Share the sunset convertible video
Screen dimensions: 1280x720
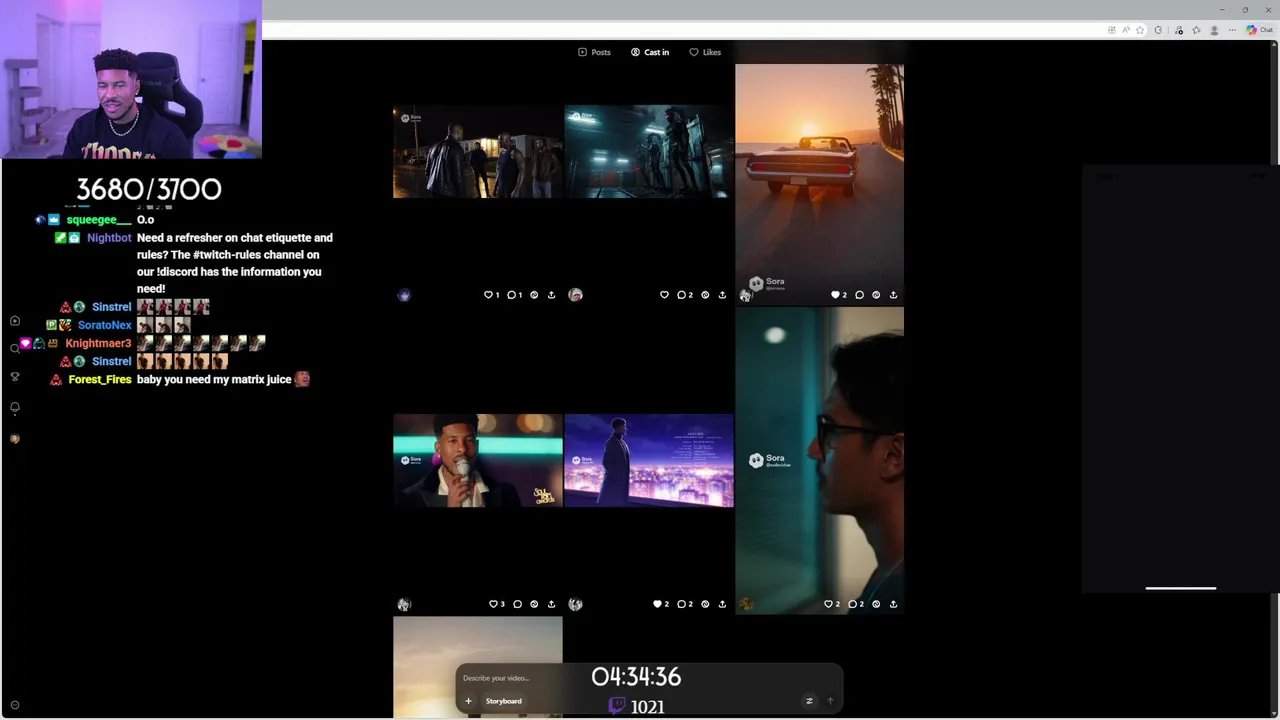click(893, 295)
